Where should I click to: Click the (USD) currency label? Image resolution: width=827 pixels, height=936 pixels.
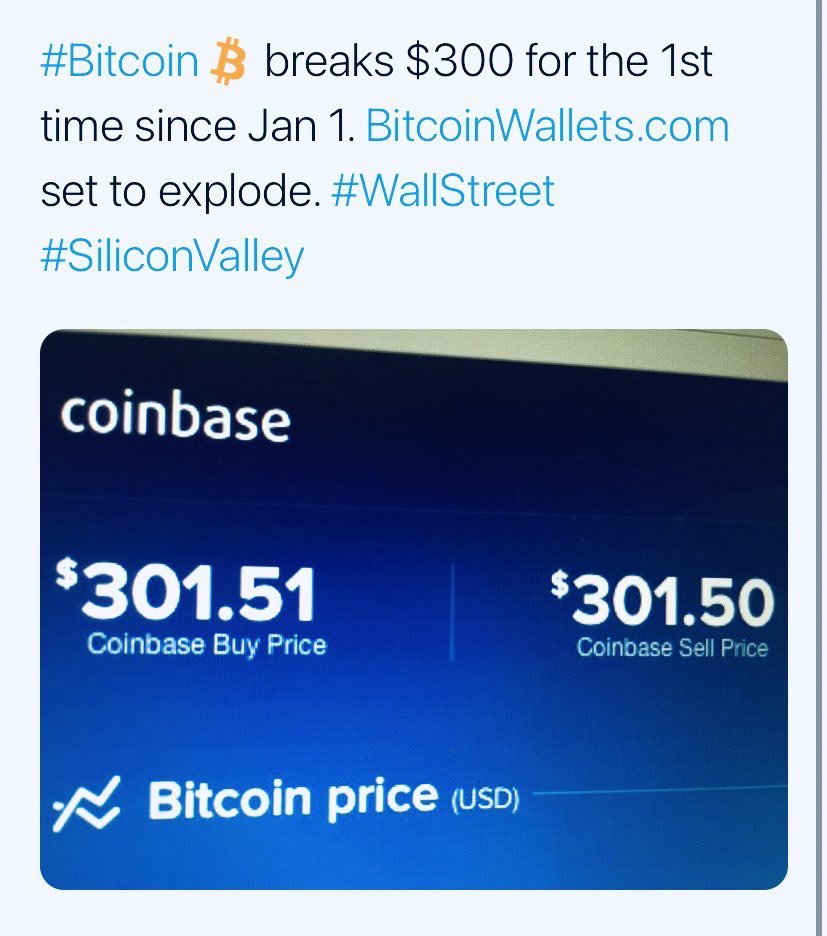click(x=485, y=801)
